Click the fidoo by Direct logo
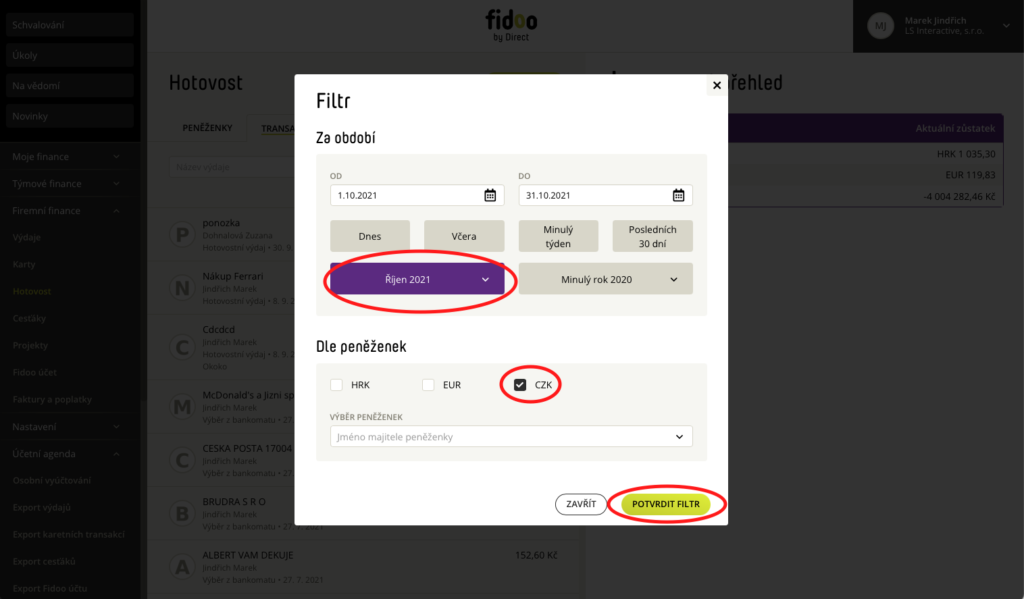 (x=511, y=25)
